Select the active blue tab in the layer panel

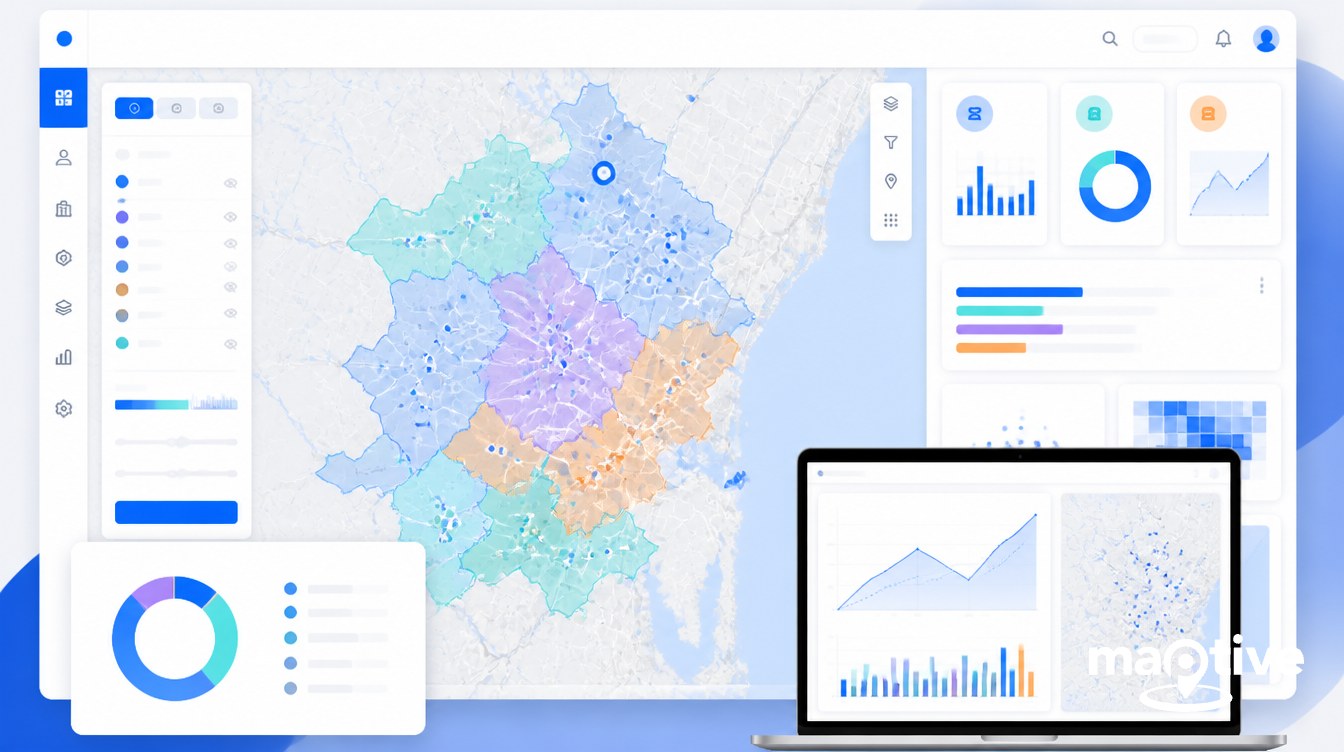pos(134,108)
